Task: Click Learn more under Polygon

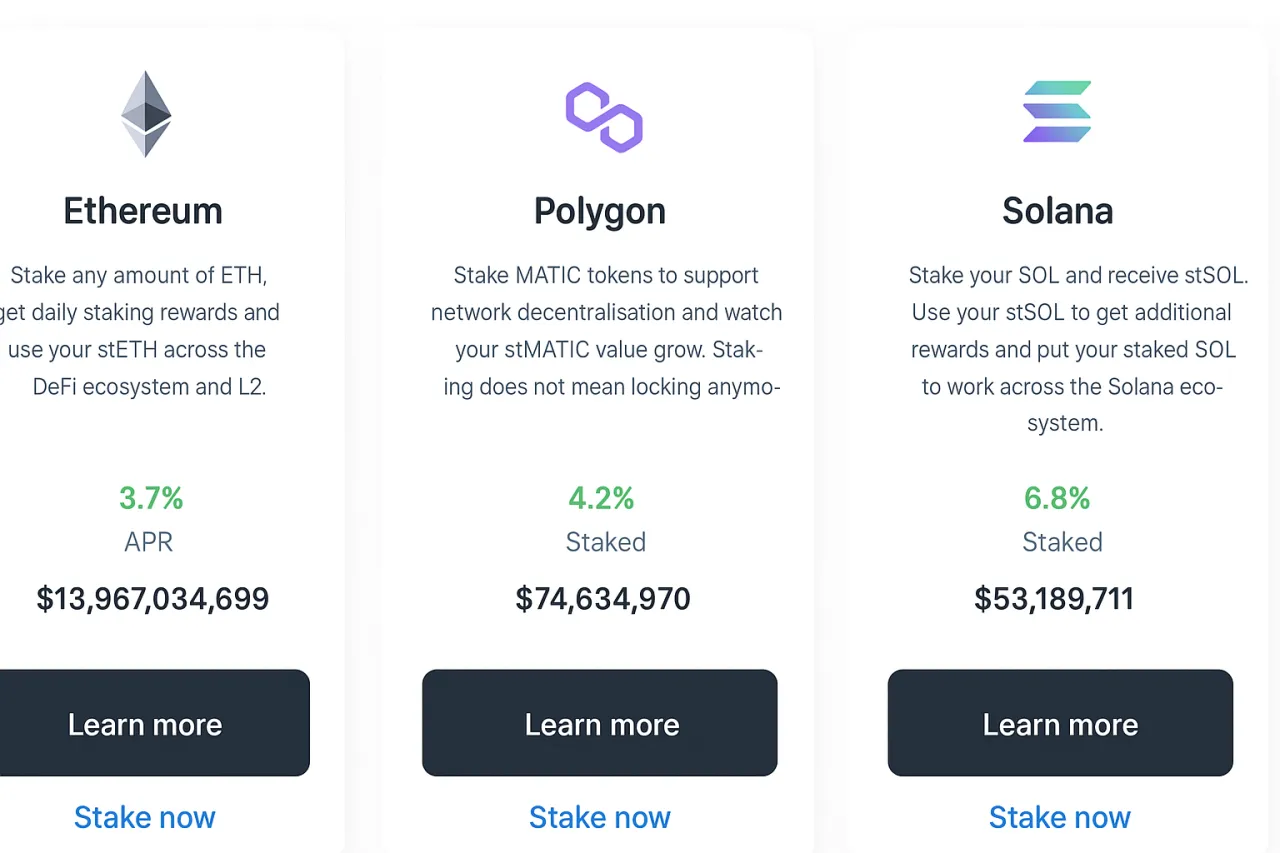Action: coord(600,723)
